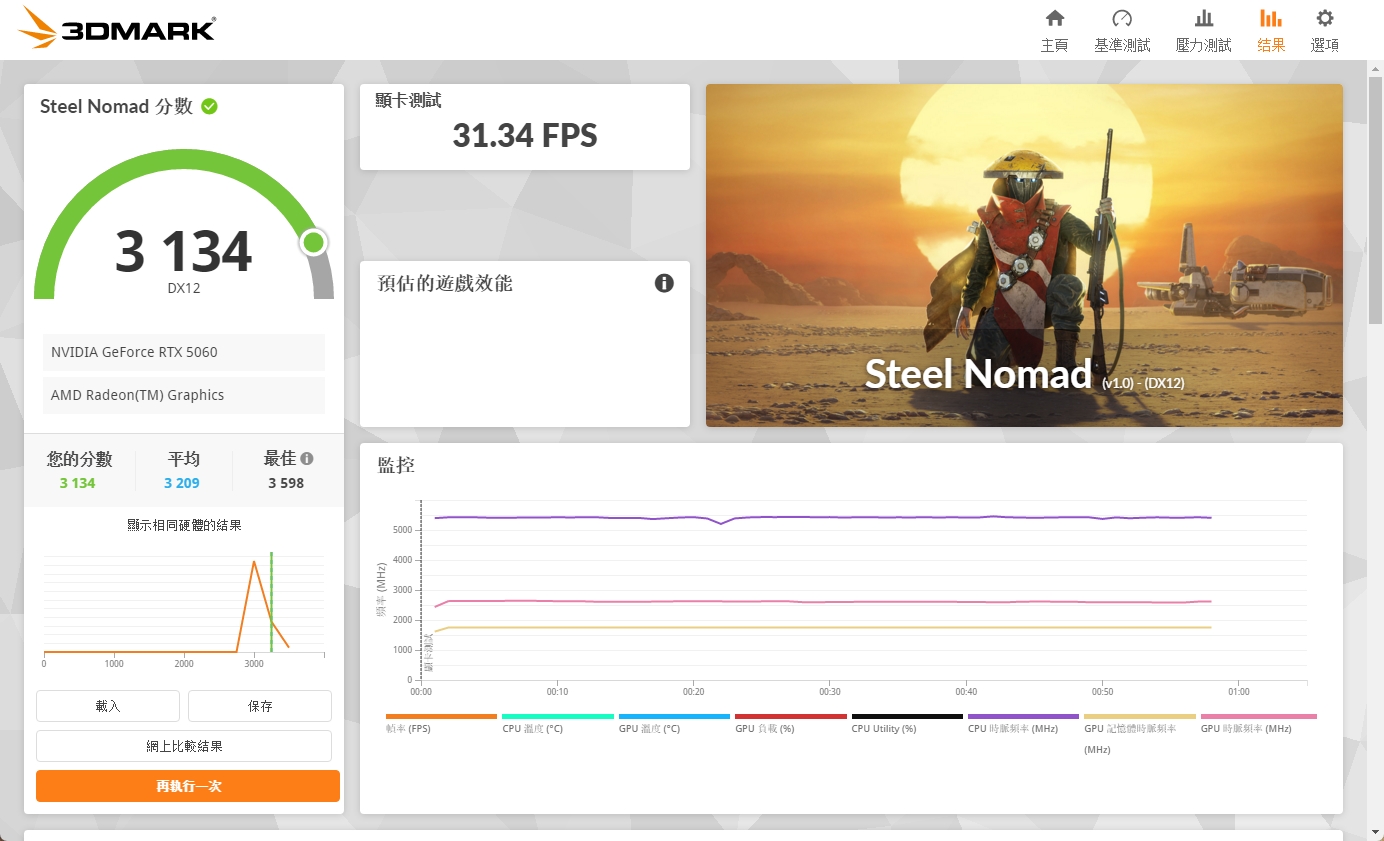Click the 您的分數 value 3 134
The height and width of the screenshot is (841, 1384).
pyautogui.click(x=77, y=483)
